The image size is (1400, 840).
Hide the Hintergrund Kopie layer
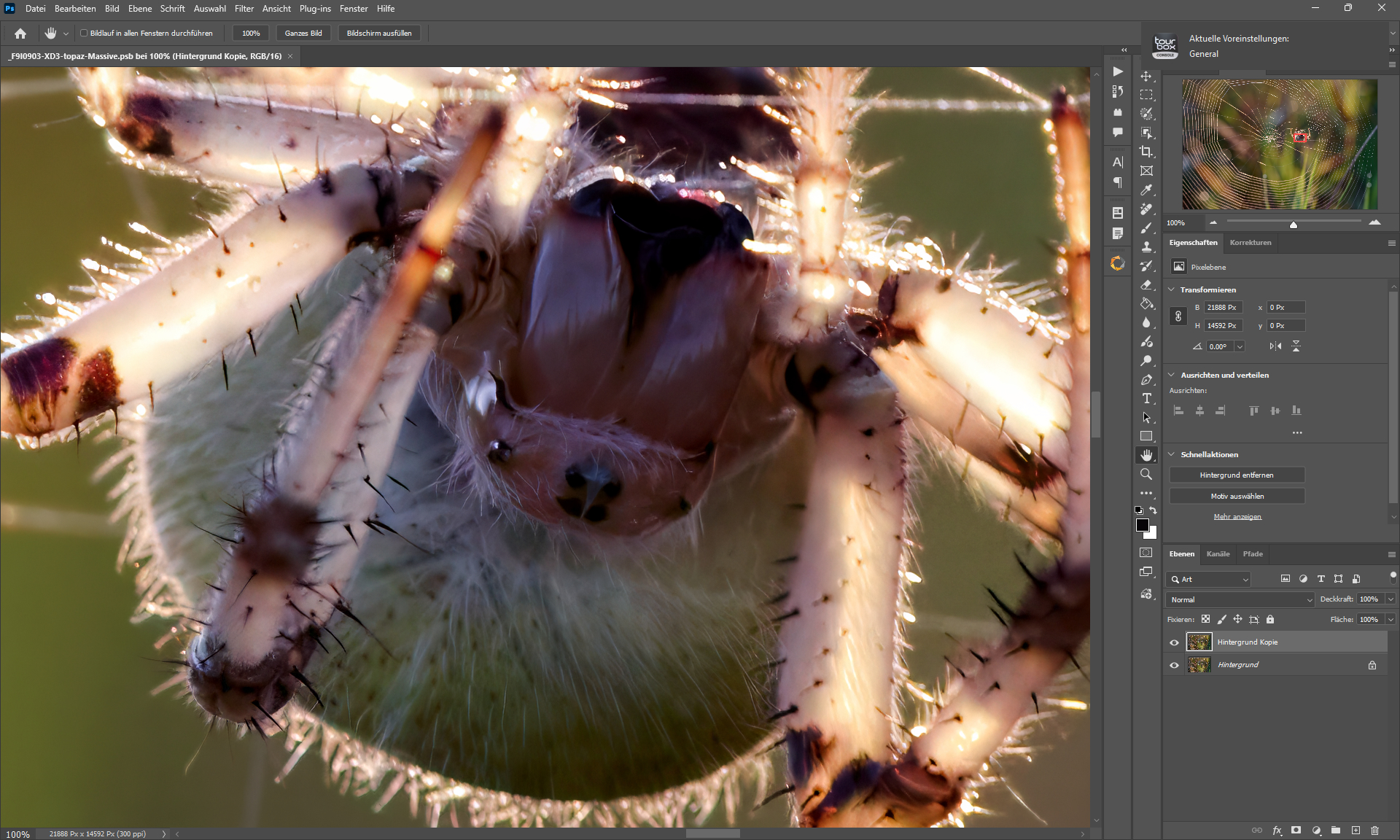(1174, 642)
